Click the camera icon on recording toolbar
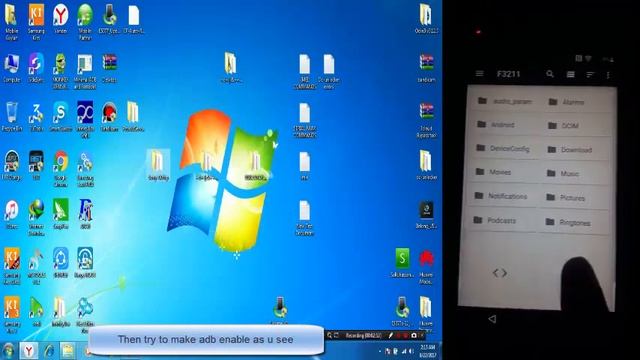The width and height of the screenshot is (640, 360). point(413,336)
